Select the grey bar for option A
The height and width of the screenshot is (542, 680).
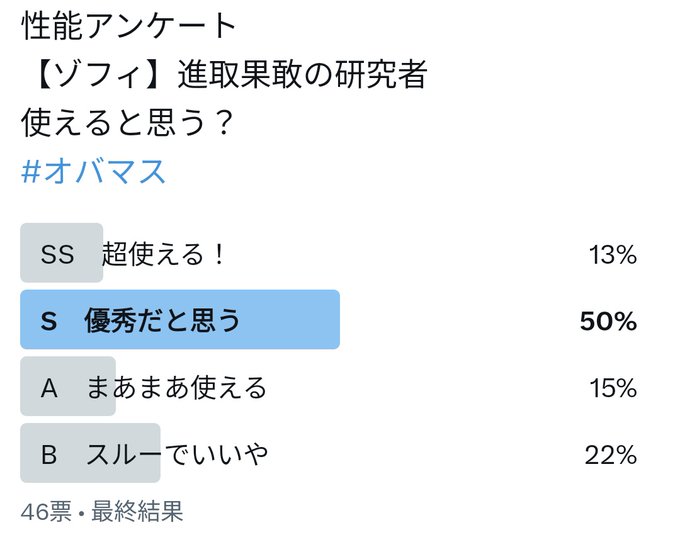pyautogui.click(x=68, y=386)
